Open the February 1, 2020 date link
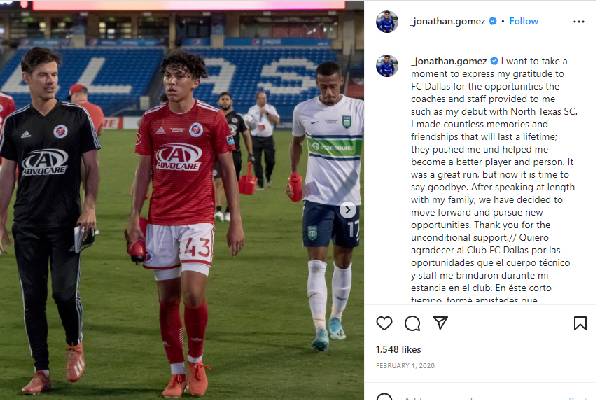 pos(405,366)
